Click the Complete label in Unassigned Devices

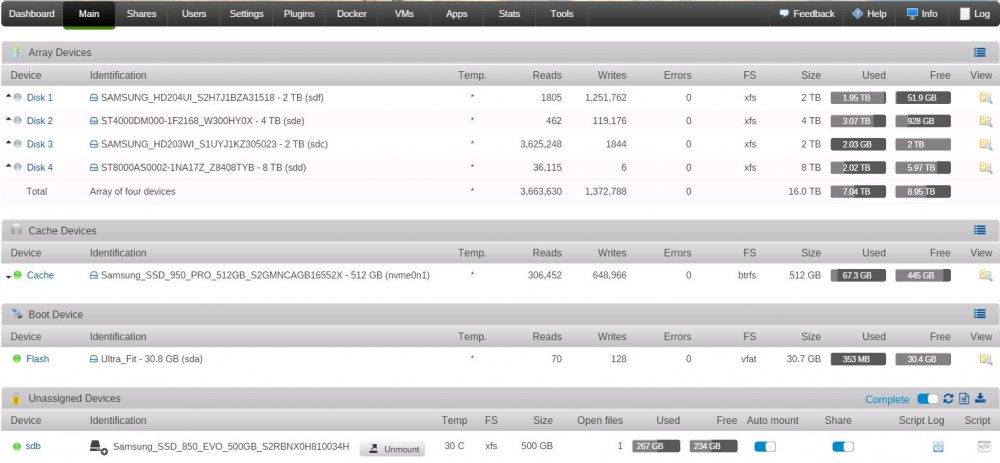[x=887, y=399]
